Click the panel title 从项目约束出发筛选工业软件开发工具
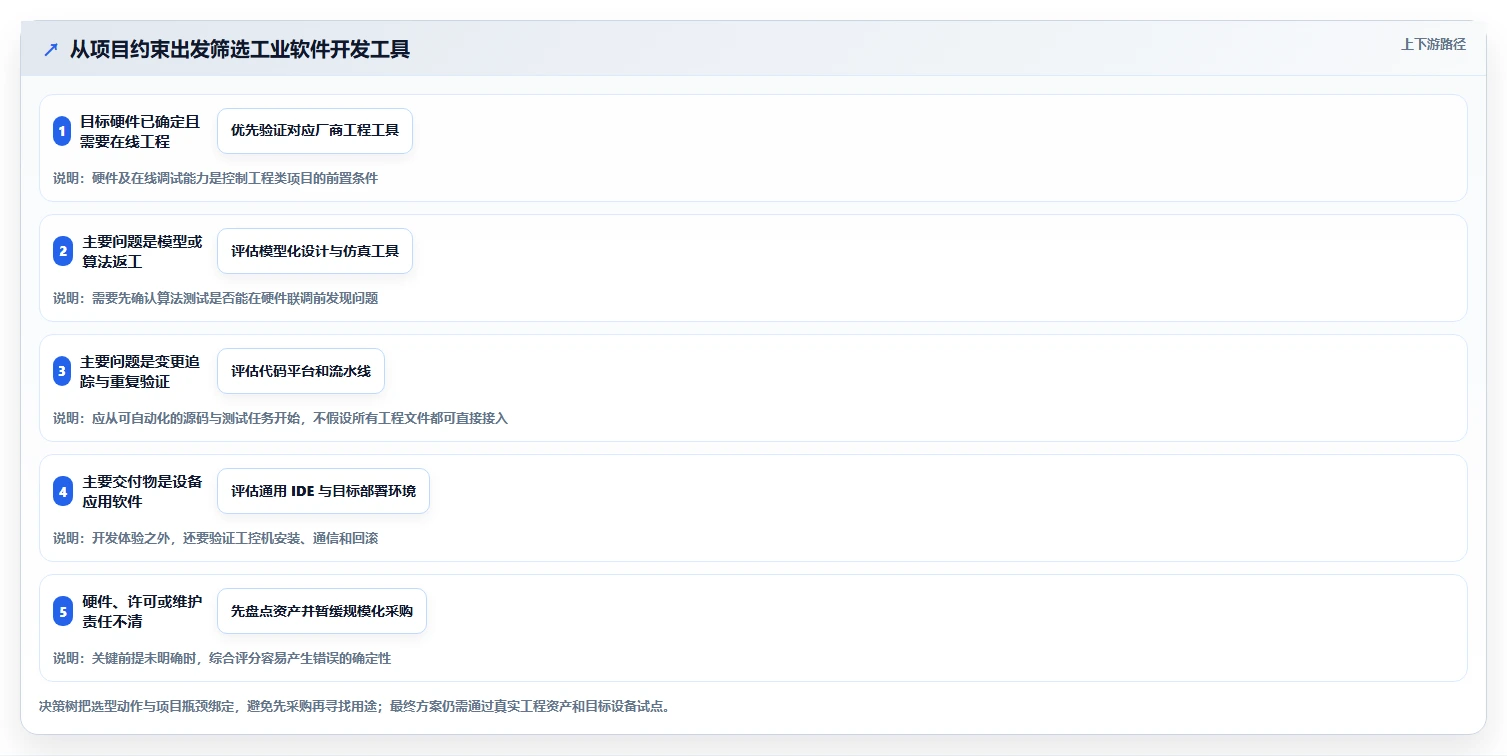The width and height of the screenshot is (1507, 756). click(x=240, y=49)
